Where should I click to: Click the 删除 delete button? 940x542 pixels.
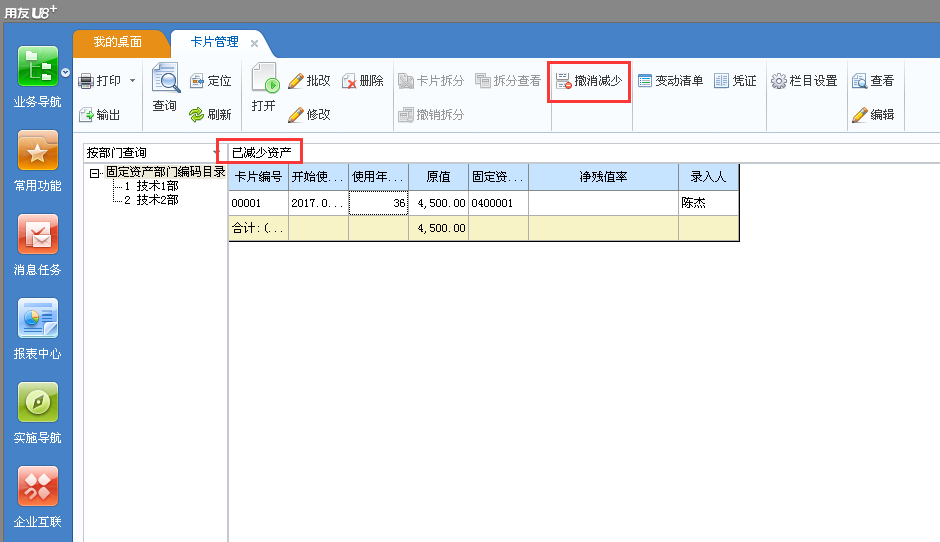[x=363, y=80]
